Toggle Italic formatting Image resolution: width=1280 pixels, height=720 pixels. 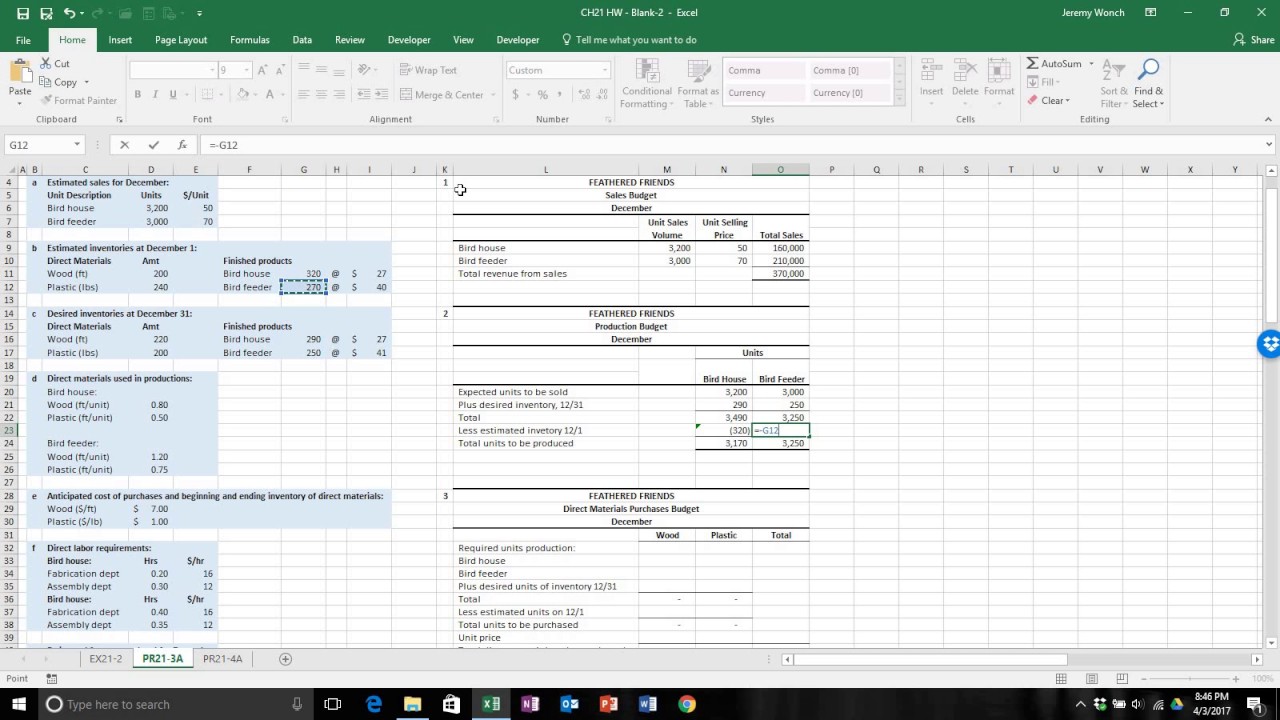[x=155, y=95]
